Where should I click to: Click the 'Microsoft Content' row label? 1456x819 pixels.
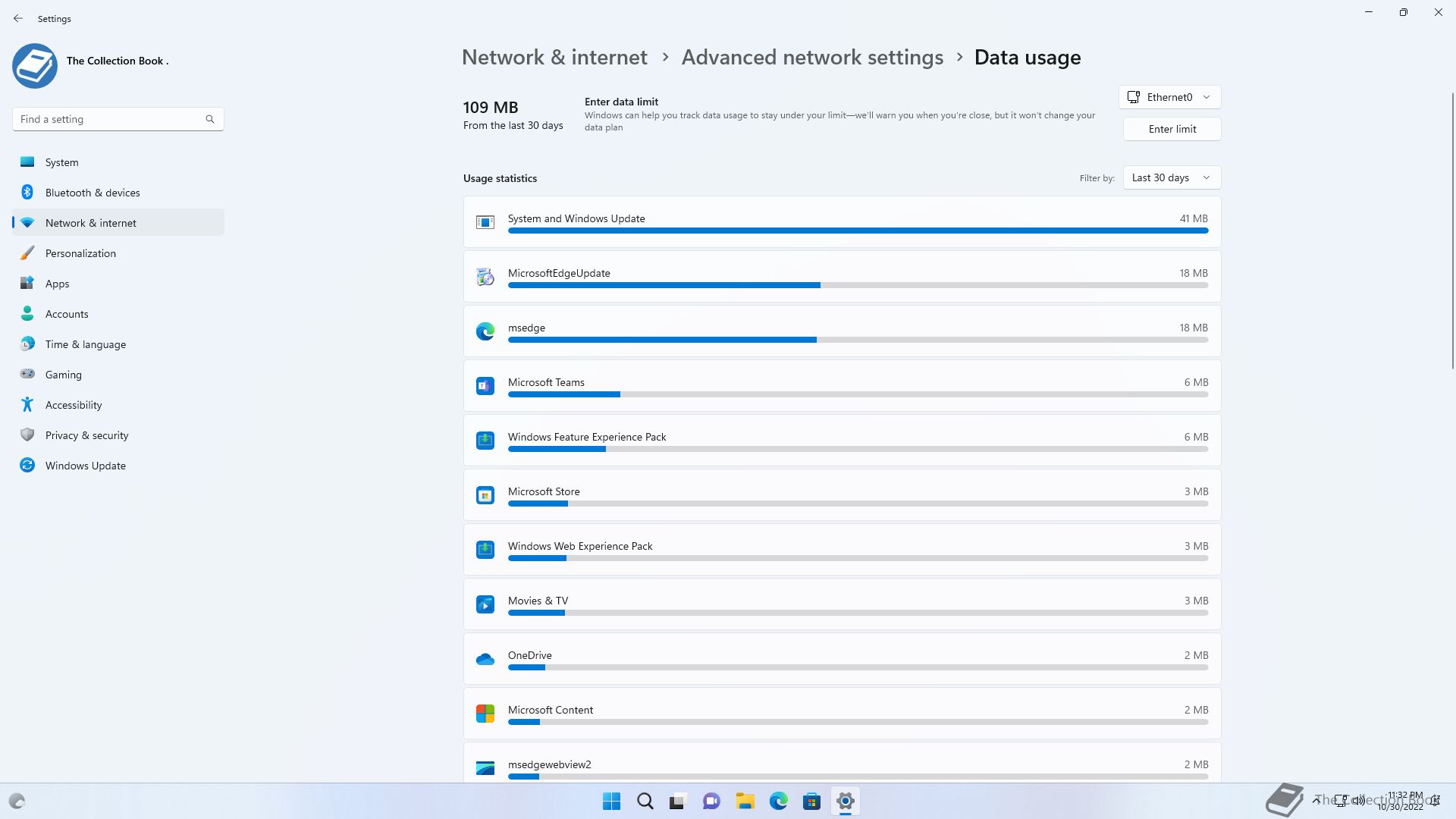pyautogui.click(x=550, y=710)
